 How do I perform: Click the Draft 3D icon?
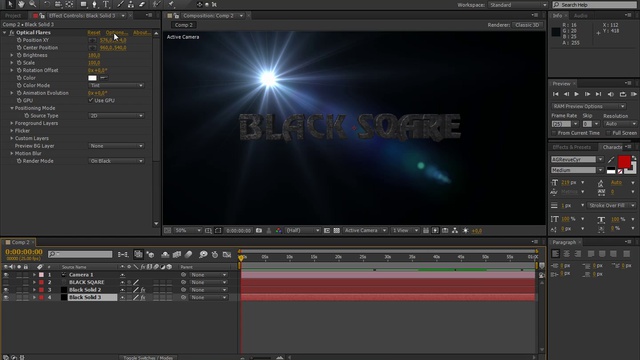150,254
